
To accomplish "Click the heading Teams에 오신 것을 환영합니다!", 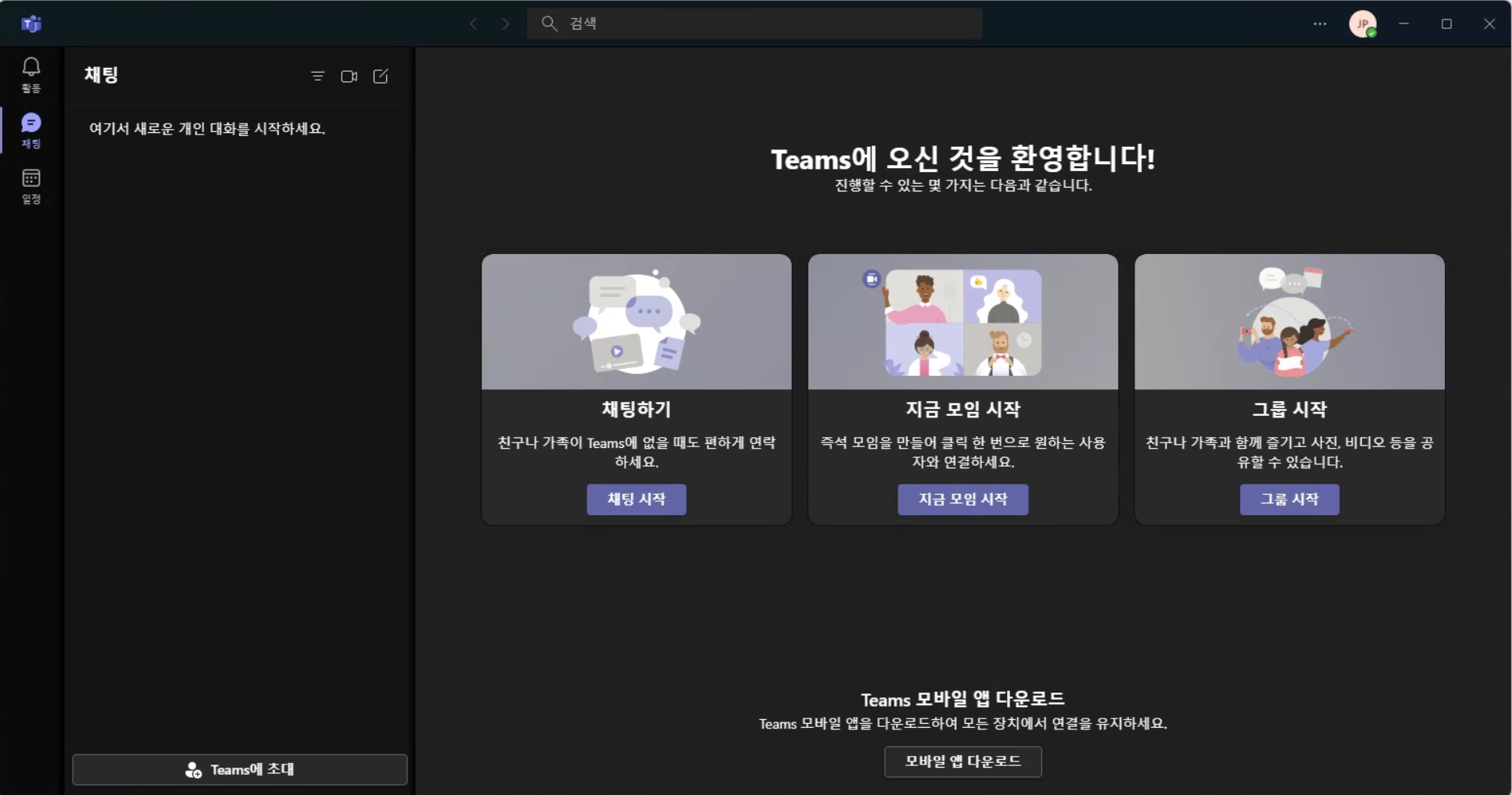I will pyautogui.click(x=962, y=159).
